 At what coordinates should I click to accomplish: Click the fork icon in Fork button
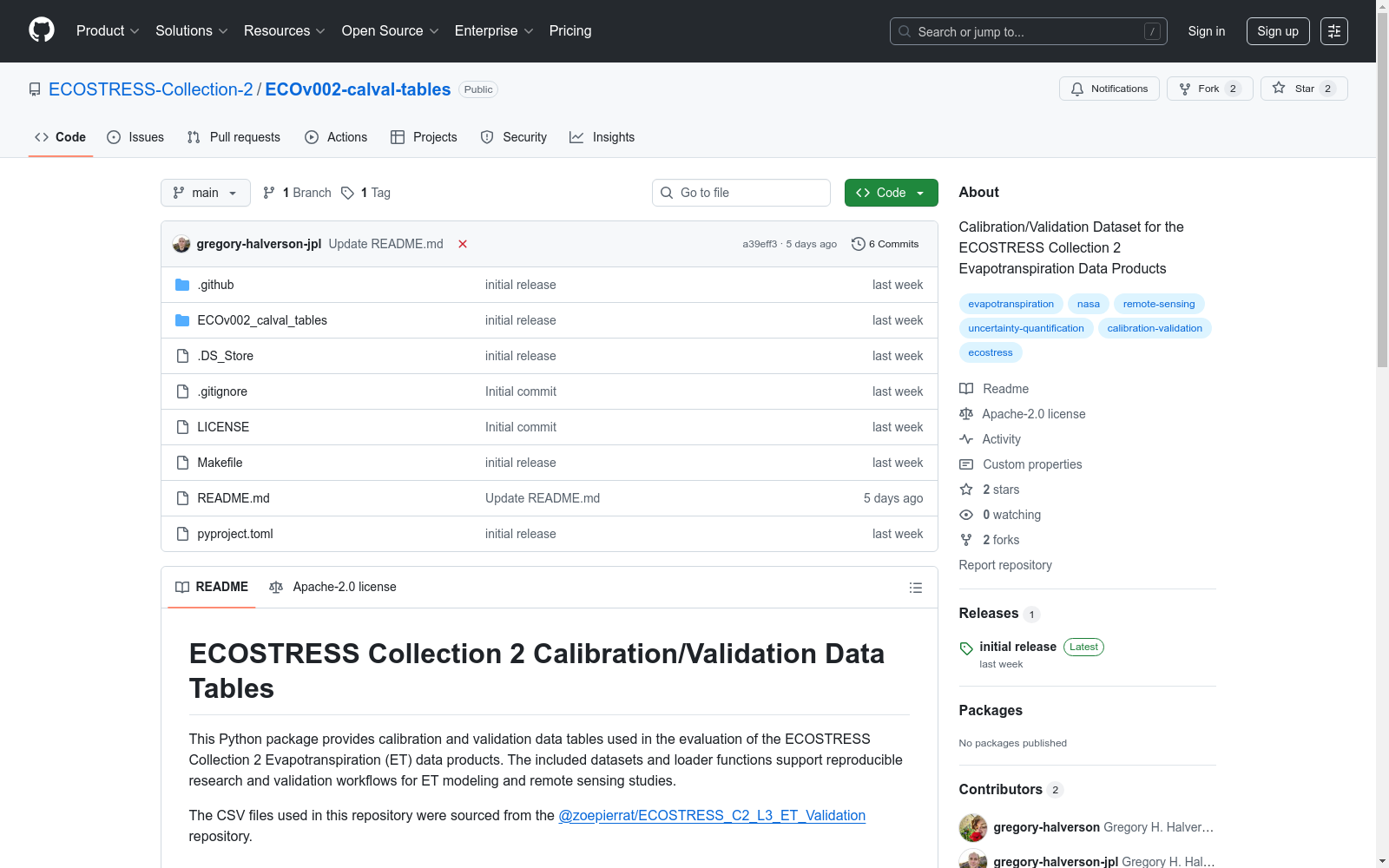[1185, 89]
